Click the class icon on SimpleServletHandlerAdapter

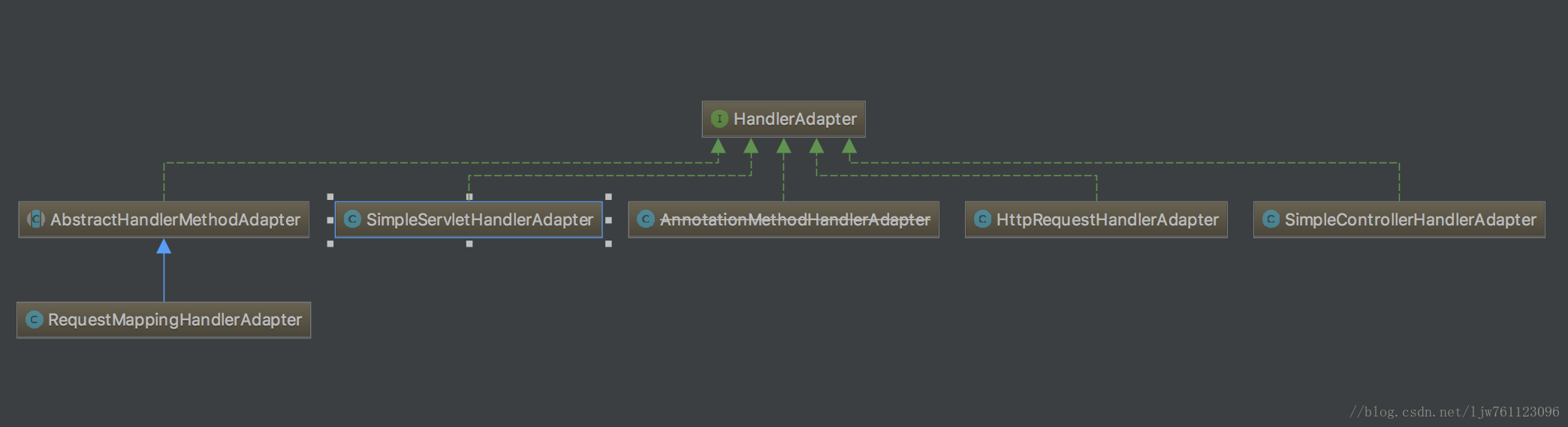(352, 220)
